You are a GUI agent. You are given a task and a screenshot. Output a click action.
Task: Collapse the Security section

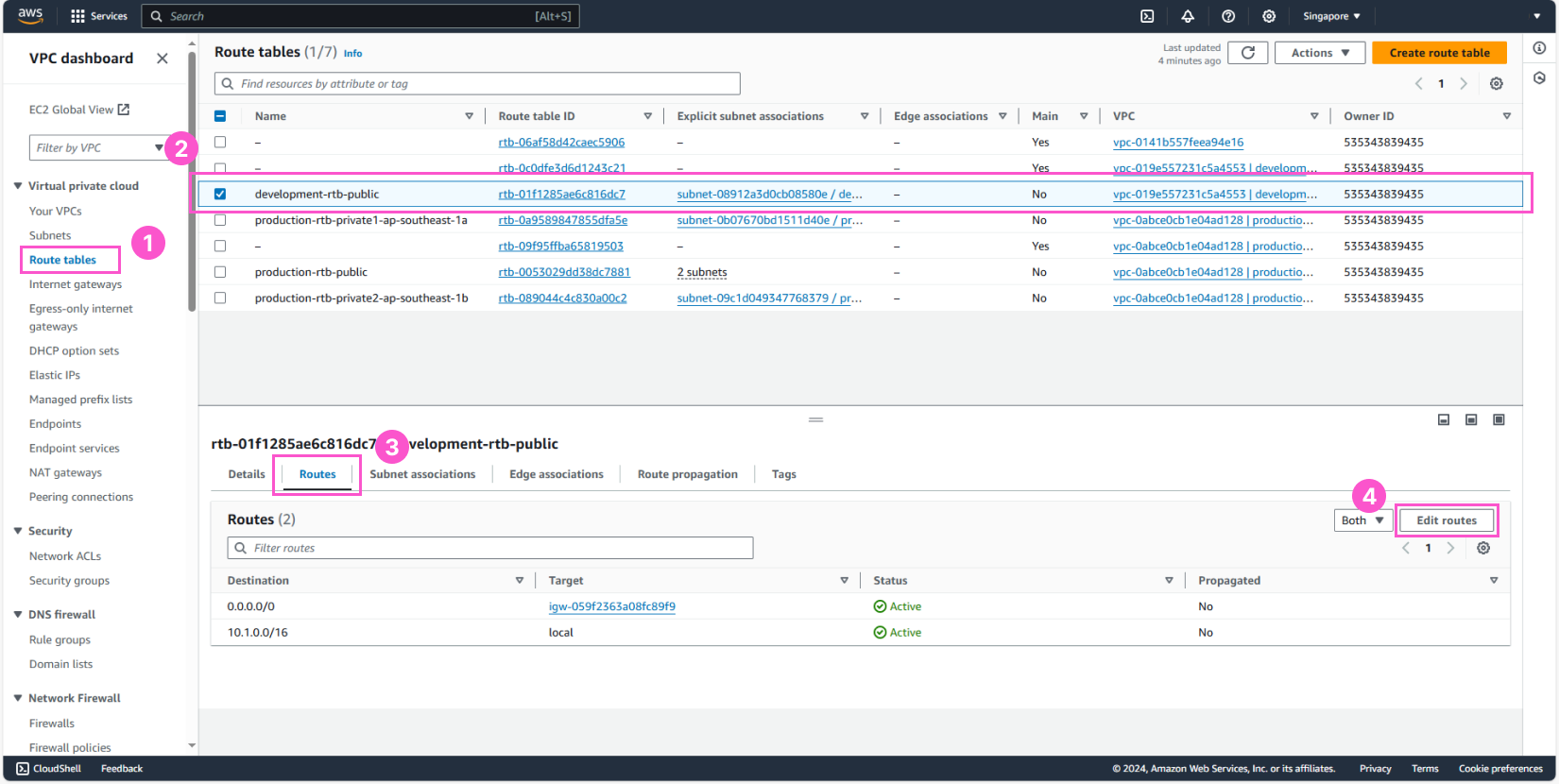18,531
